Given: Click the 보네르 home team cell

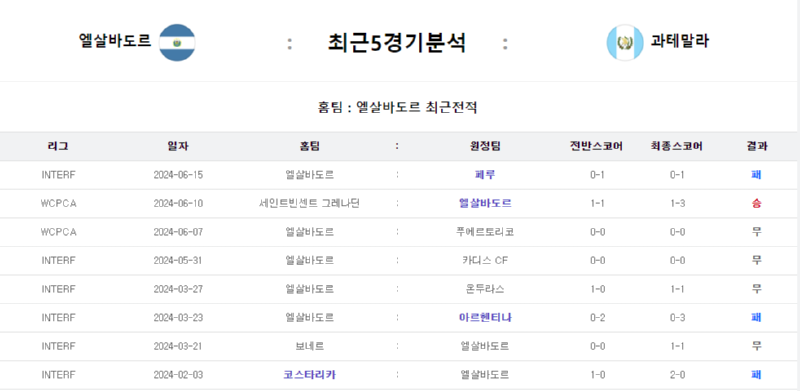Looking at the screenshot, I should click(x=310, y=347).
